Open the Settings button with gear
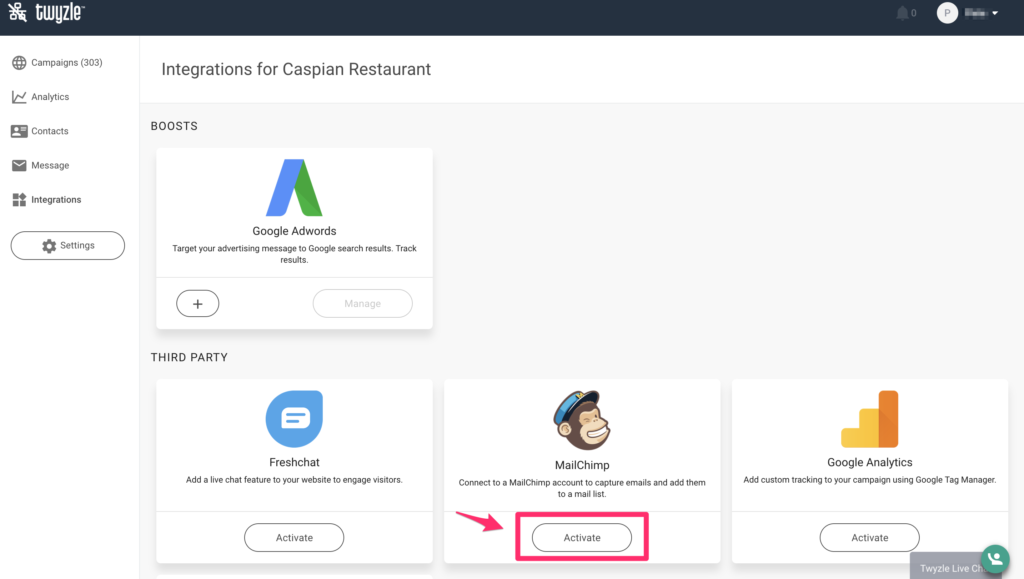Viewport: 1024px width, 579px height. [x=67, y=246]
